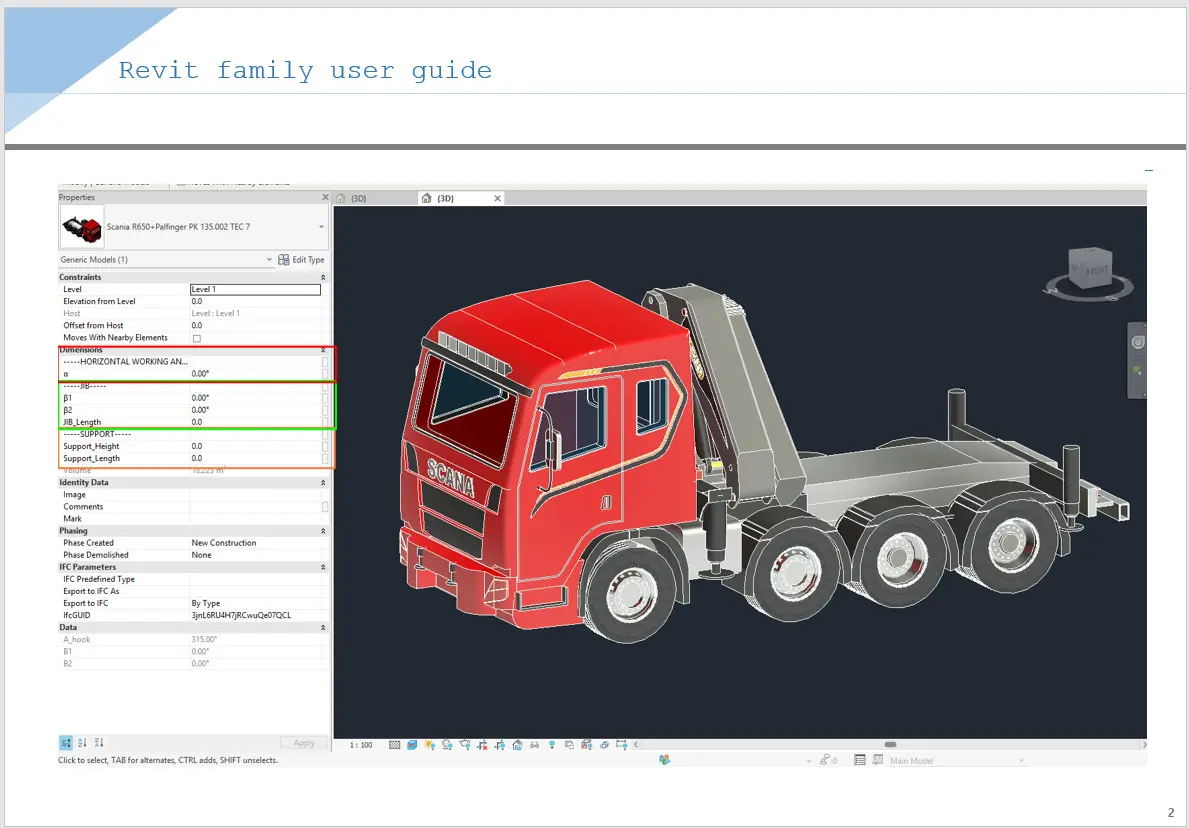Click inside the Level value field
1189x828 pixels.
click(256, 289)
